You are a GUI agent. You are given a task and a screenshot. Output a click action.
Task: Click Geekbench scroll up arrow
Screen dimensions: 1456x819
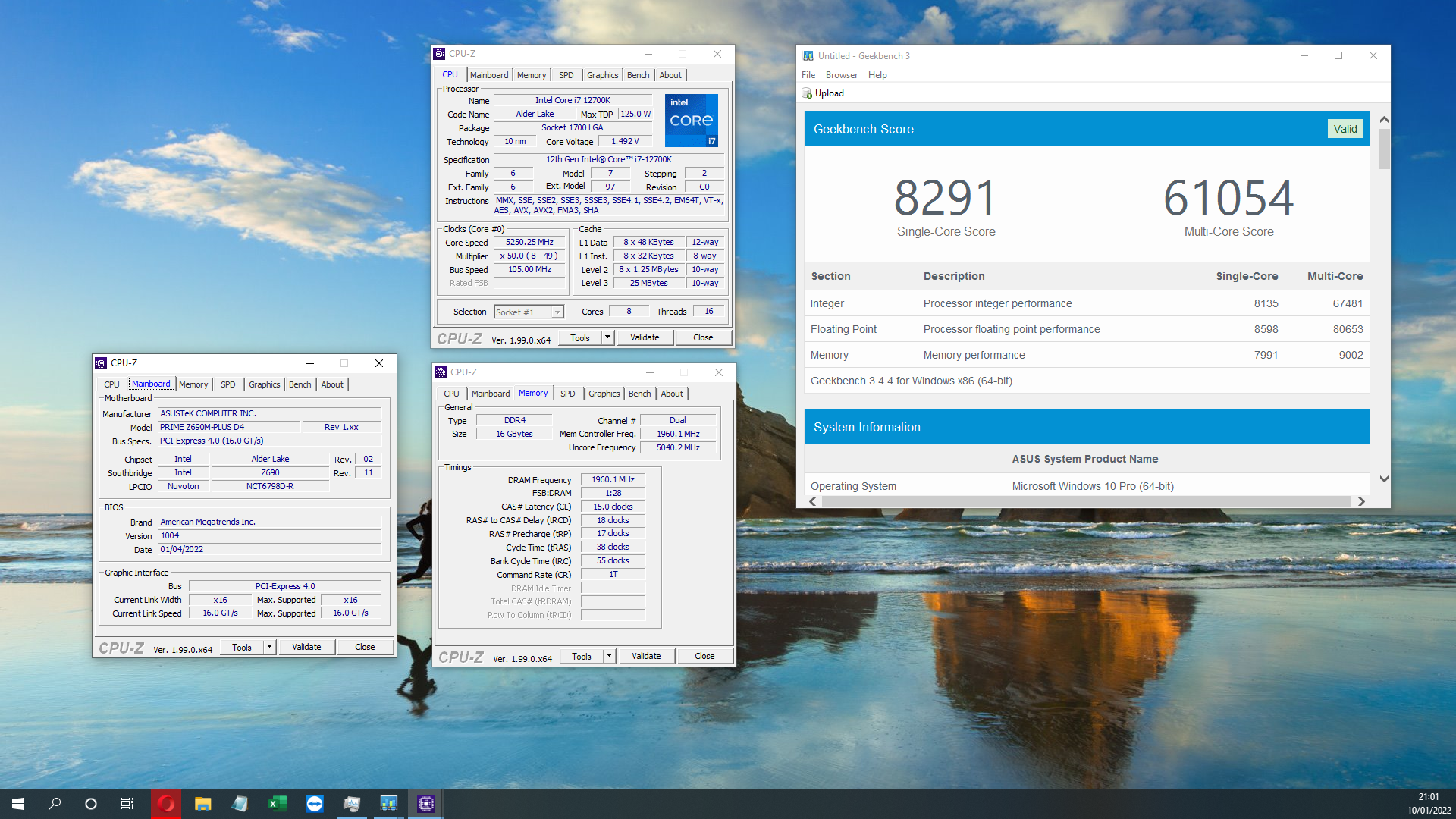point(1384,120)
